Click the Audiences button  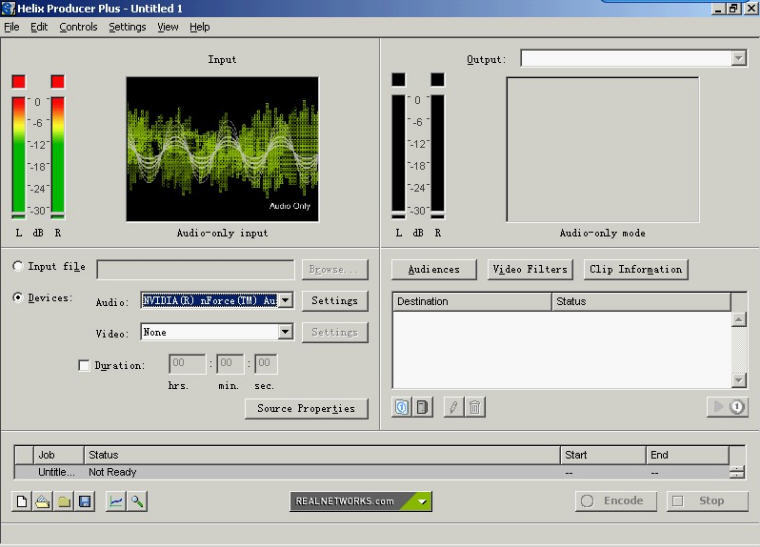pyautogui.click(x=434, y=269)
